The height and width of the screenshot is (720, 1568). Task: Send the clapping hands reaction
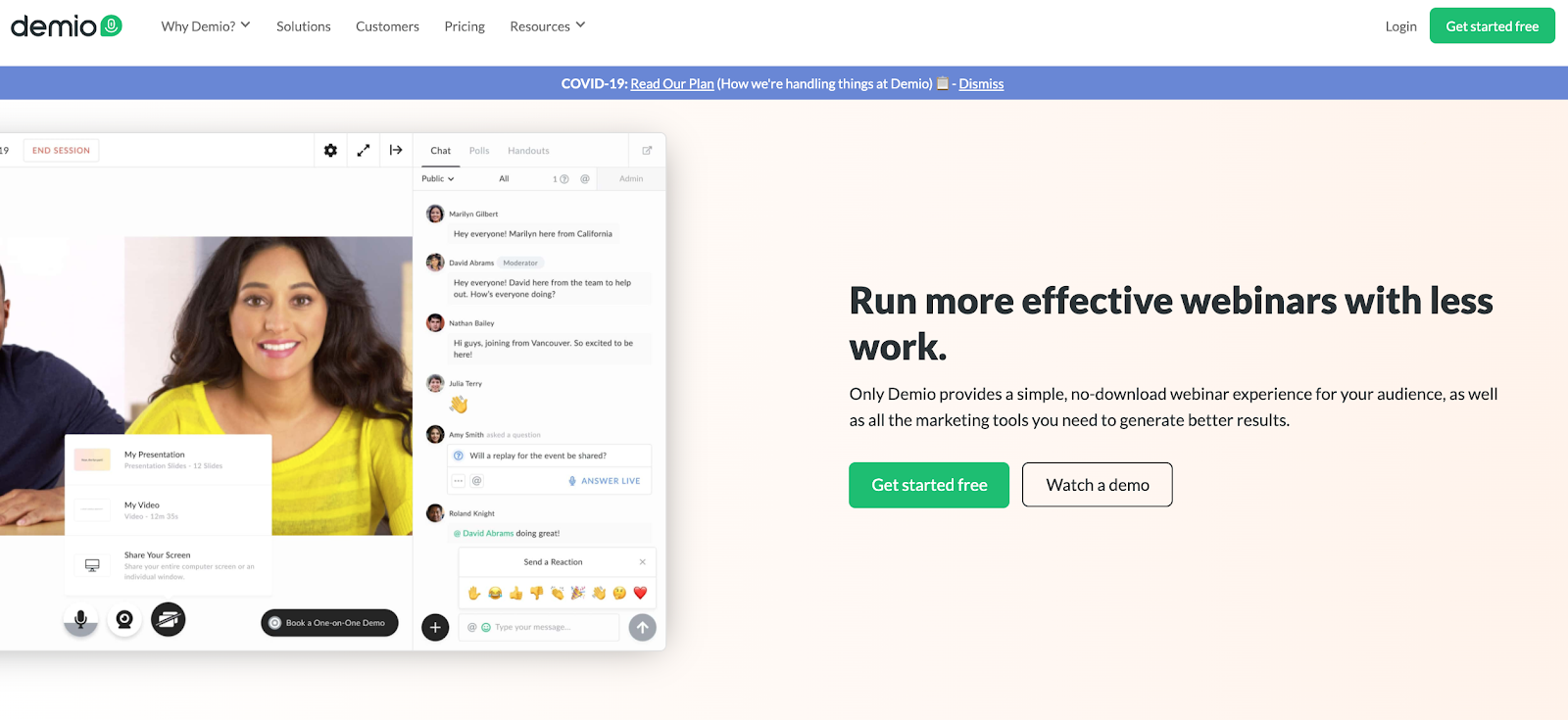(x=558, y=593)
